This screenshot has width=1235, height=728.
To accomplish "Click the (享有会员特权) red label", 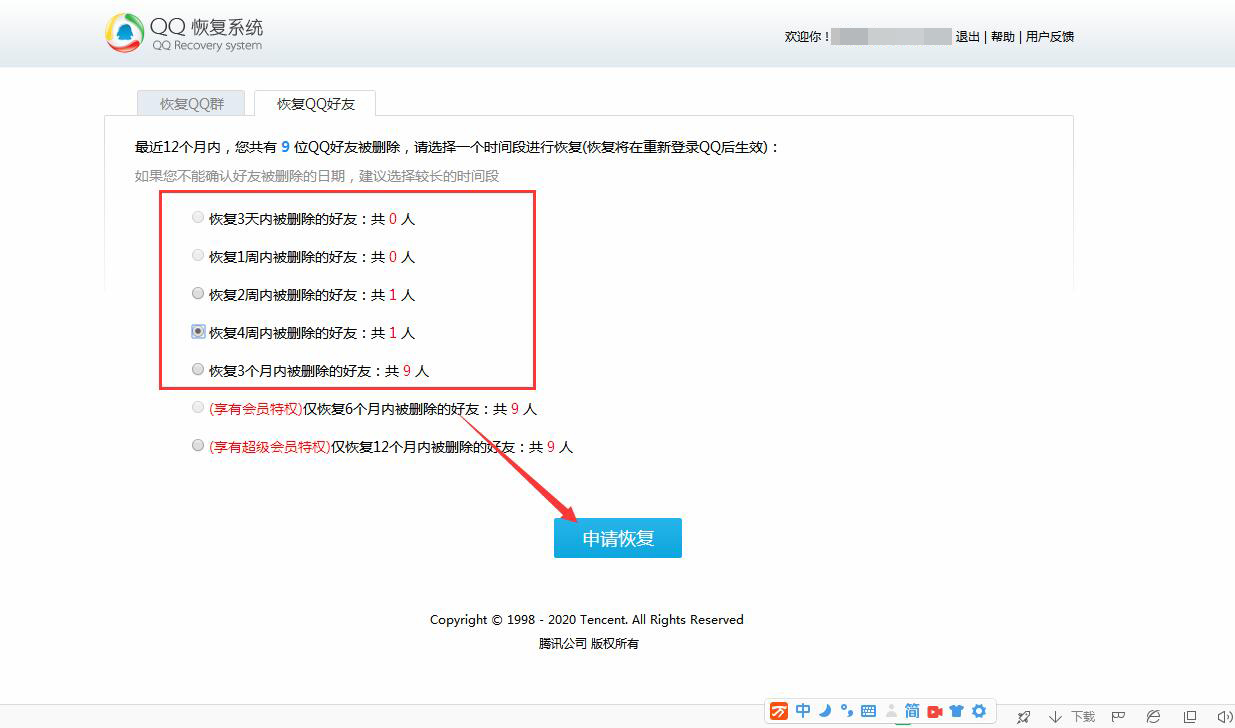I will (255, 409).
